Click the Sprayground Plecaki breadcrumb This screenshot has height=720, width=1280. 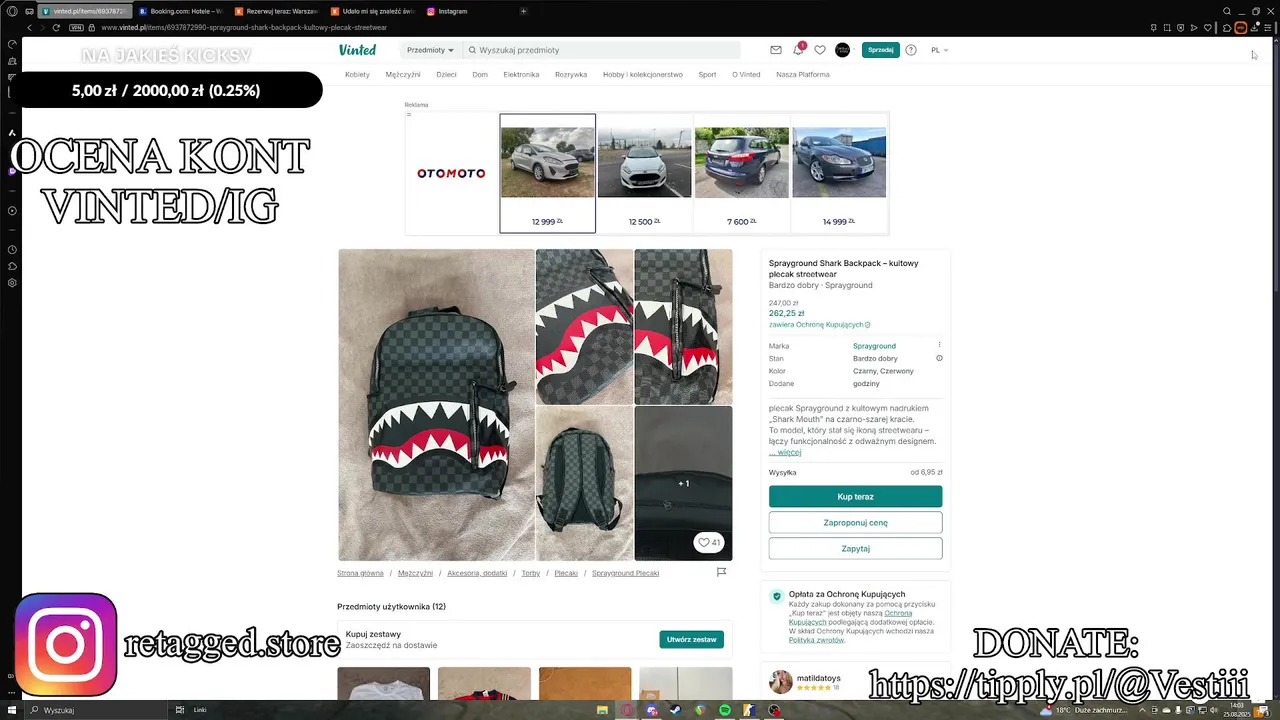(625, 573)
